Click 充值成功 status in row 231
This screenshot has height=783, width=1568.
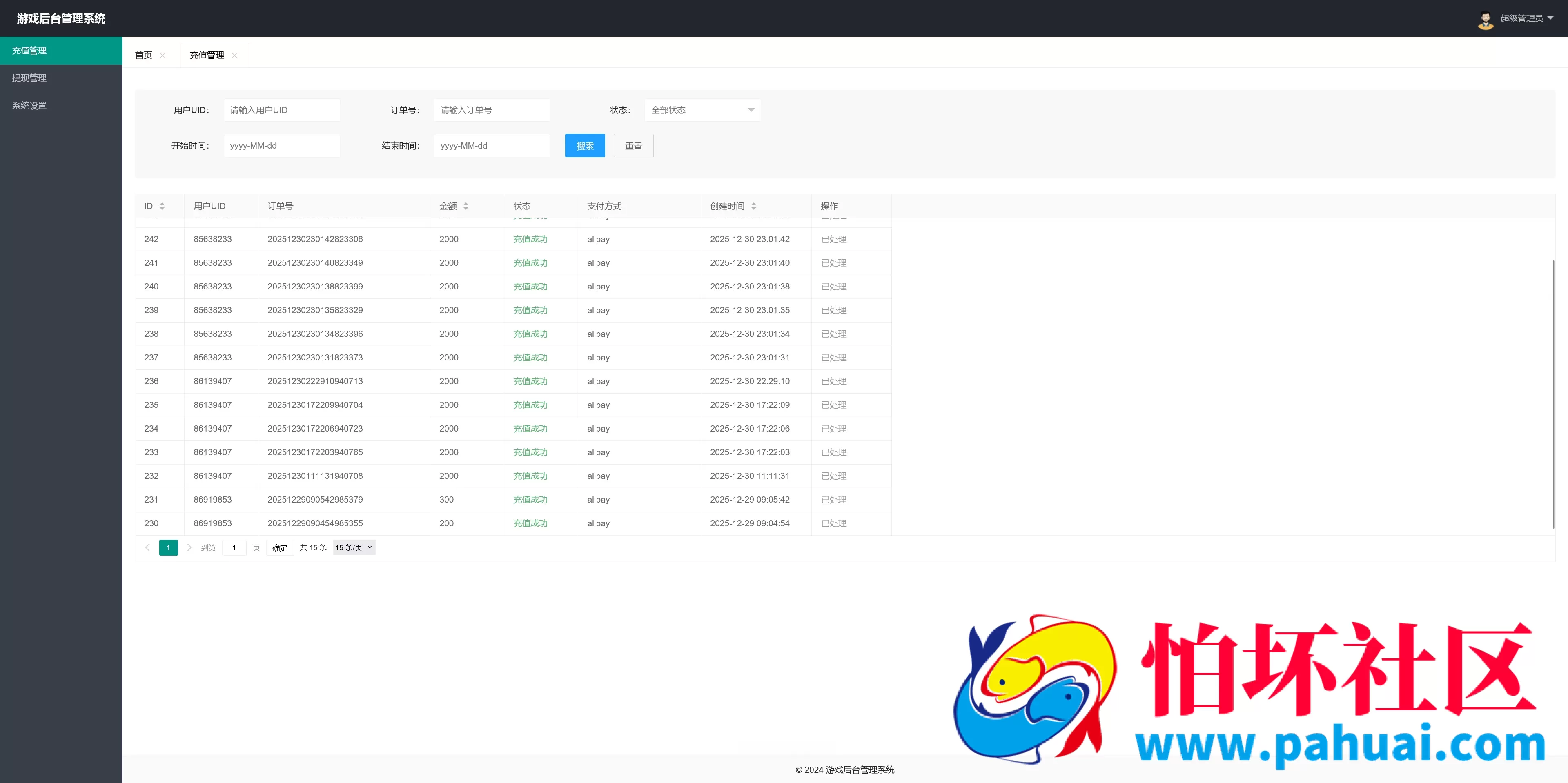[x=530, y=500]
